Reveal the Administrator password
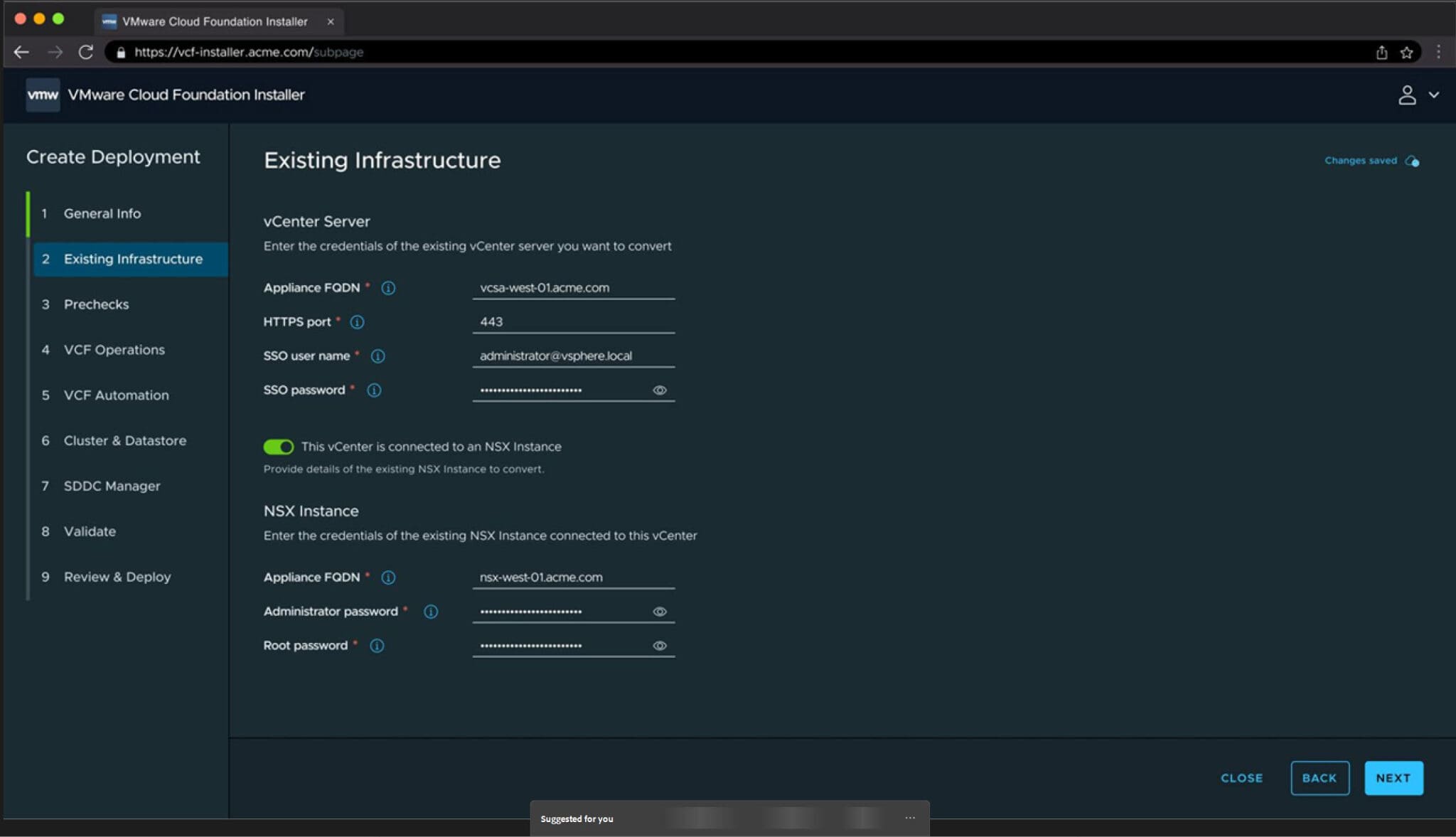 tap(660, 611)
